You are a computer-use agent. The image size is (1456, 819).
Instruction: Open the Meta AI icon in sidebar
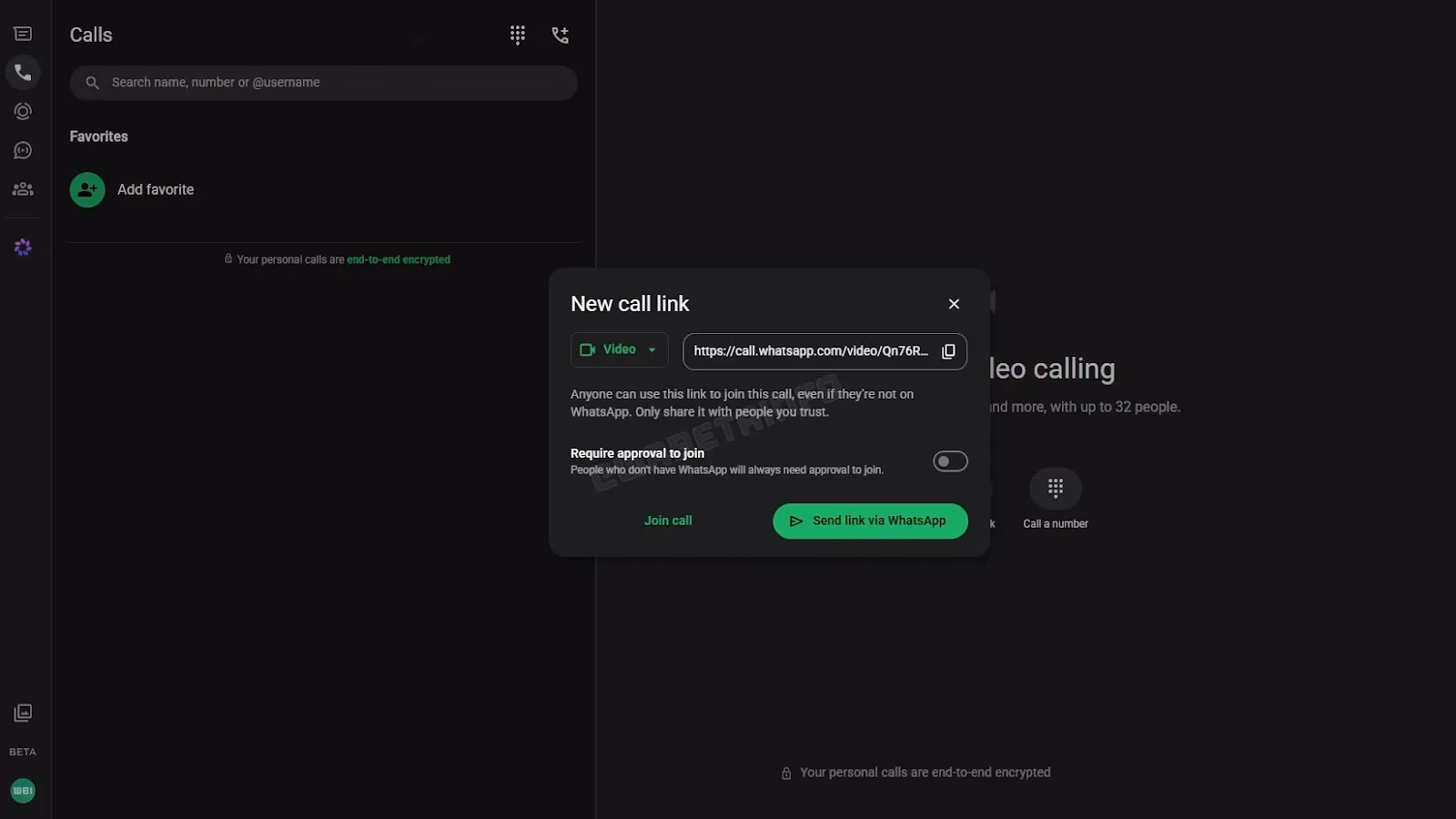tap(23, 248)
